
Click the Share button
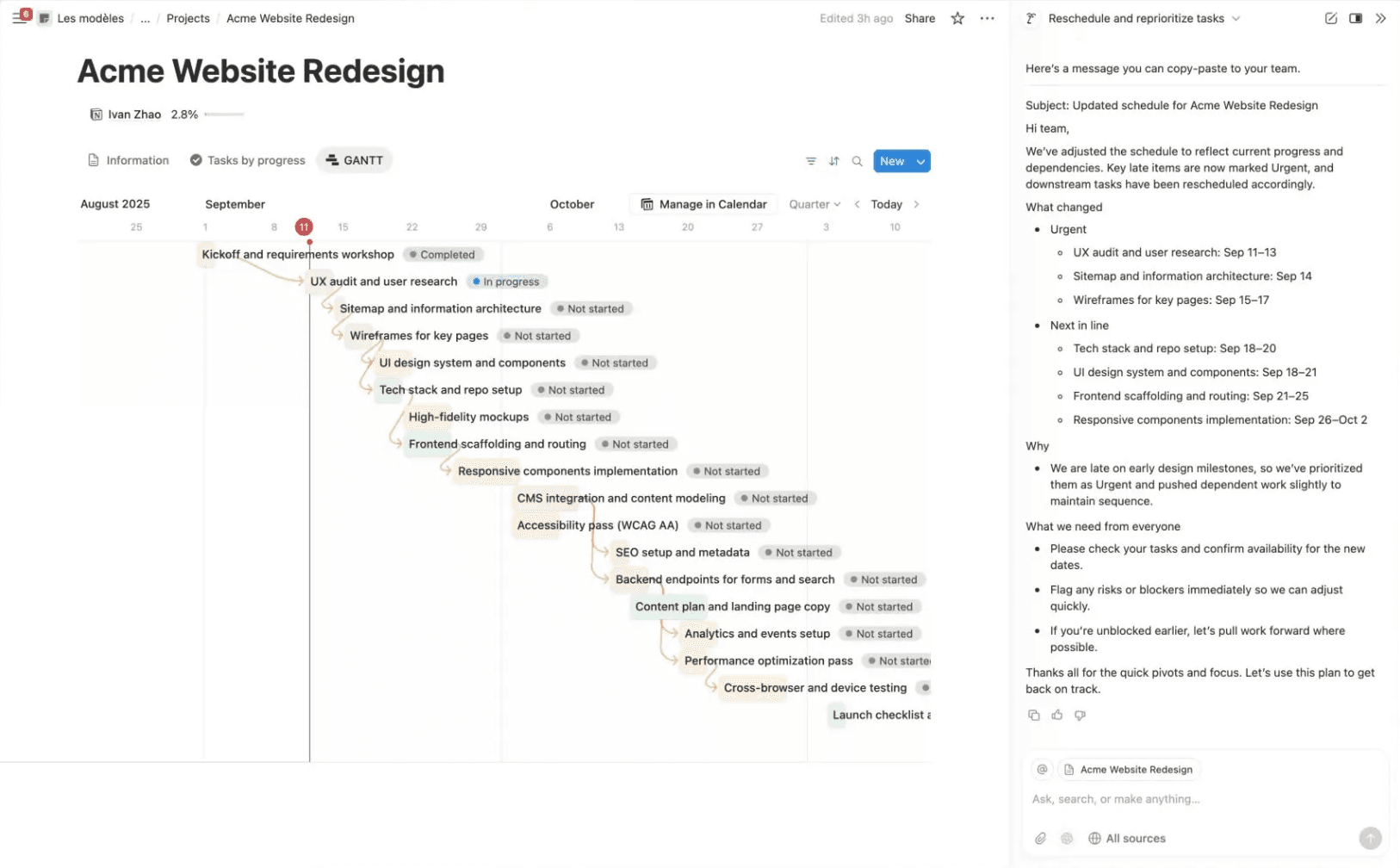(920, 18)
